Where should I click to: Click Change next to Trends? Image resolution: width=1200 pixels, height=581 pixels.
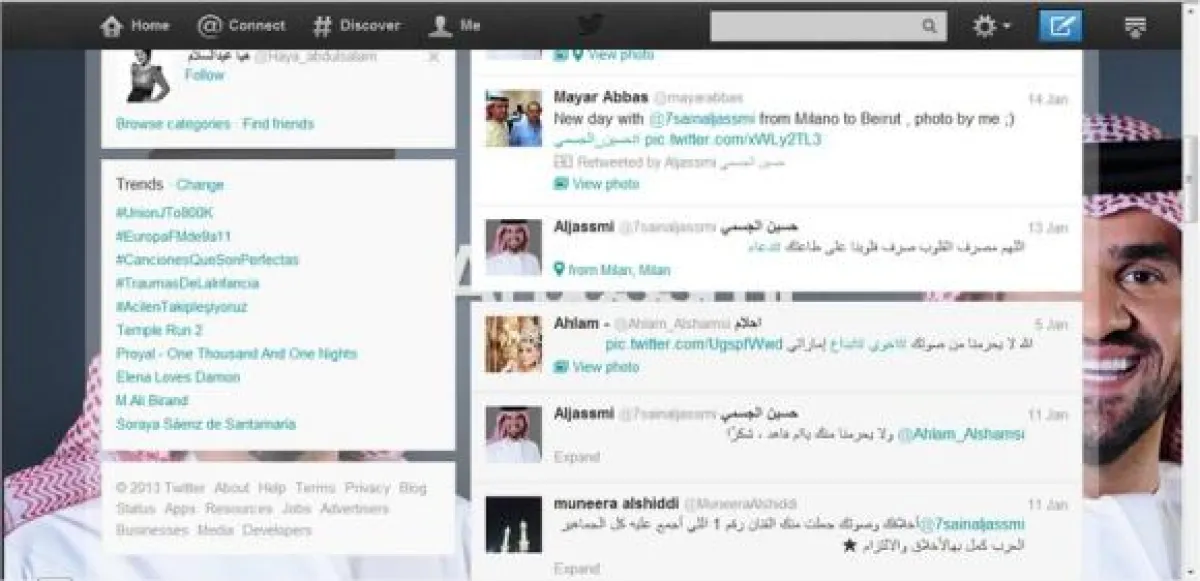pyautogui.click(x=200, y=185)
